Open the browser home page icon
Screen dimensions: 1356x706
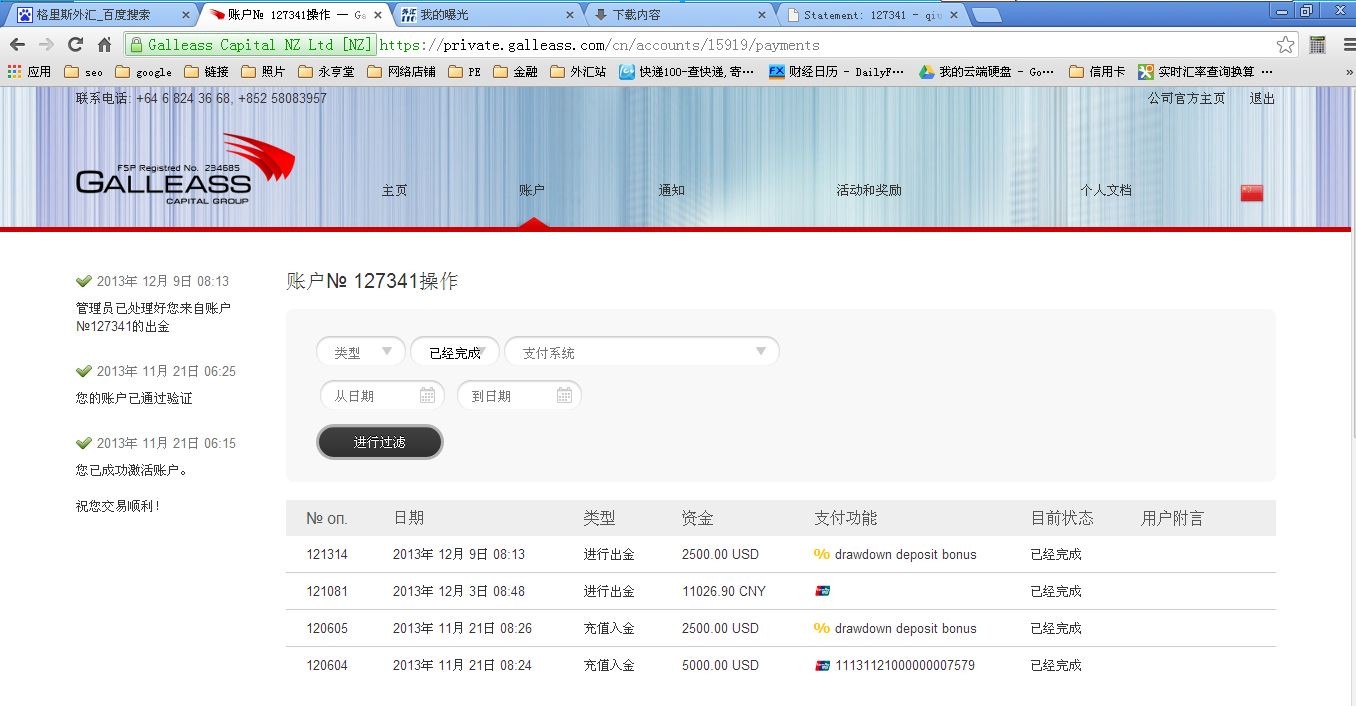pyautogui.click(x=104, y=45)
